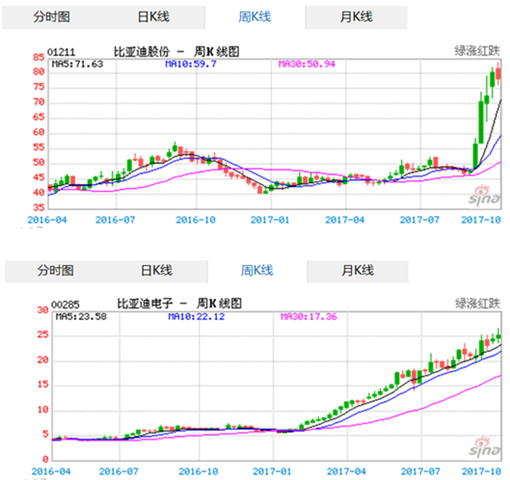The width and height of the screenshot is (510, 480).
Task: Click MA5:23.58 indicator in bottom chart
Action: click(81, 316)
